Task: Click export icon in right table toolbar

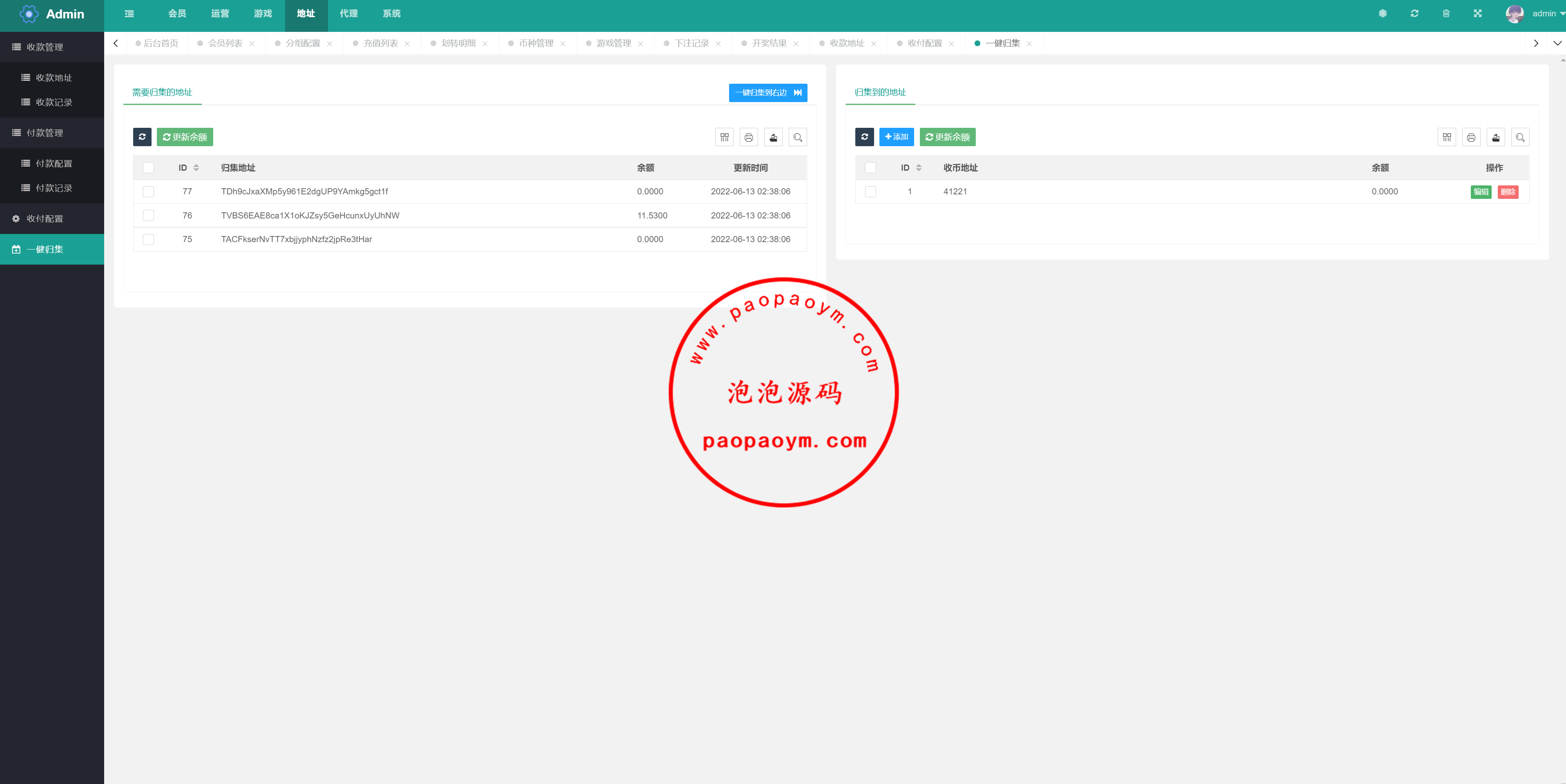Action: pos(1495,137)
